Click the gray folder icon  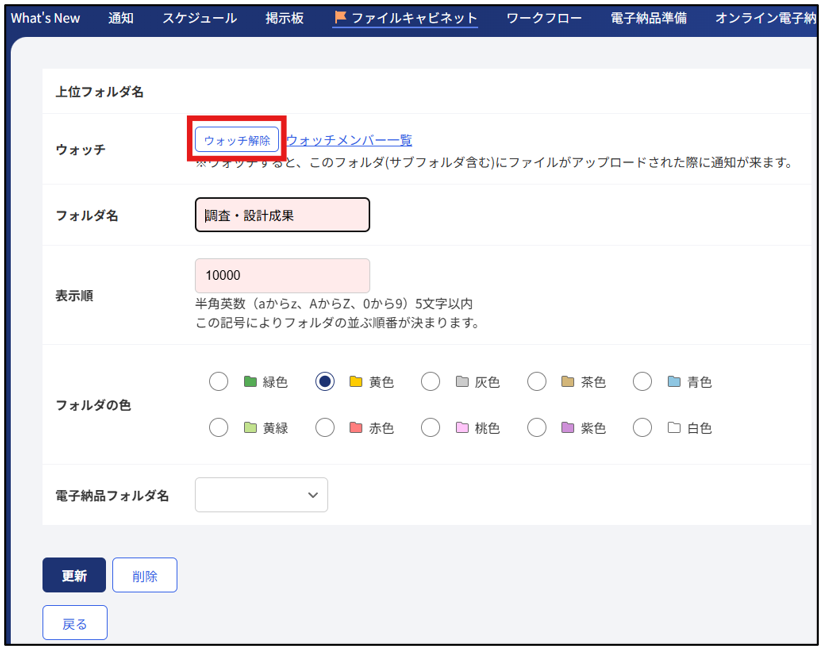pyautogui.click(x=462, y=382)
